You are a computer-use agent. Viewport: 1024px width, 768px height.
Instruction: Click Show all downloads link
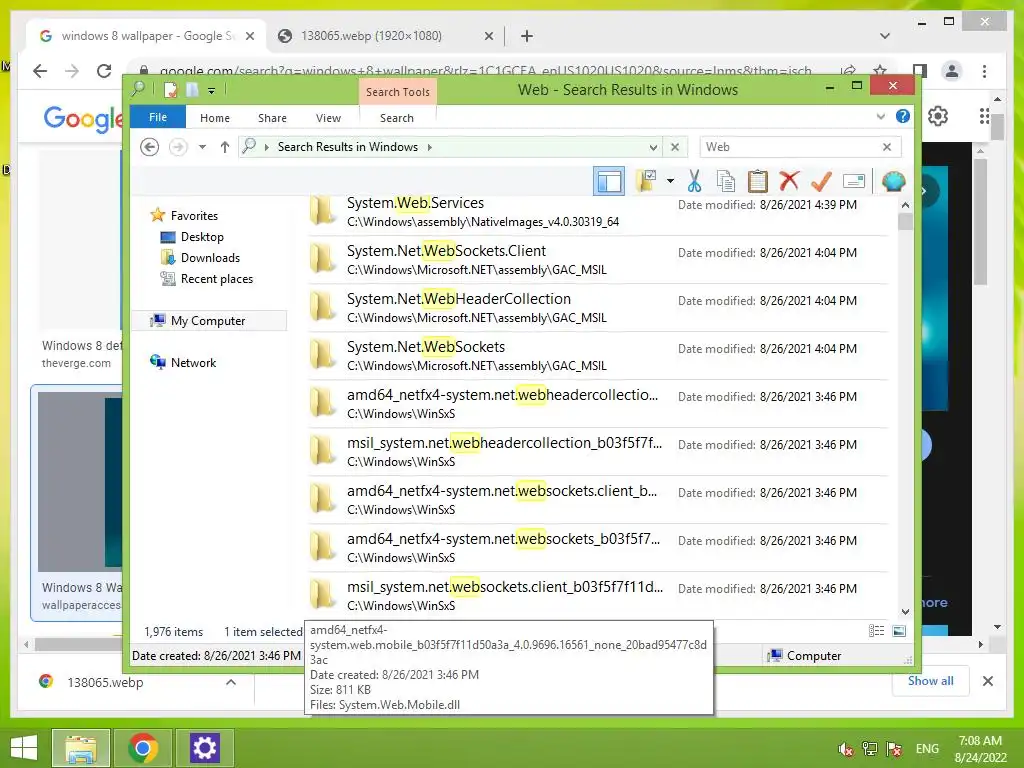(x=931, y=681)
